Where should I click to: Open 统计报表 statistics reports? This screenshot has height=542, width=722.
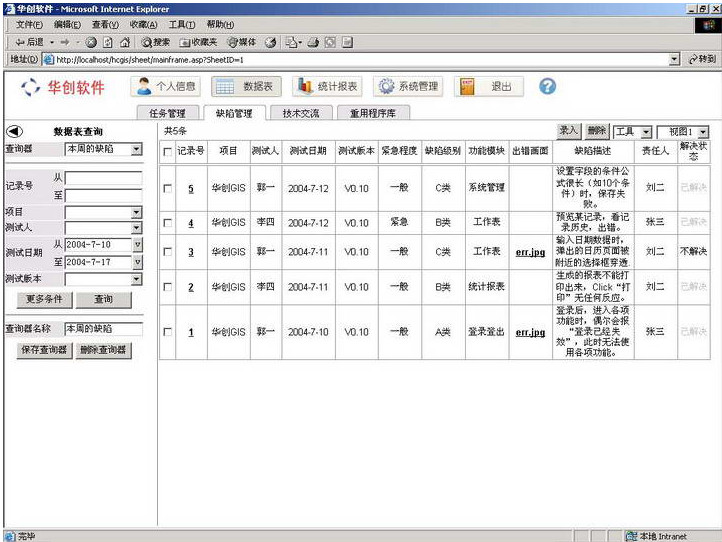[327, 86]
